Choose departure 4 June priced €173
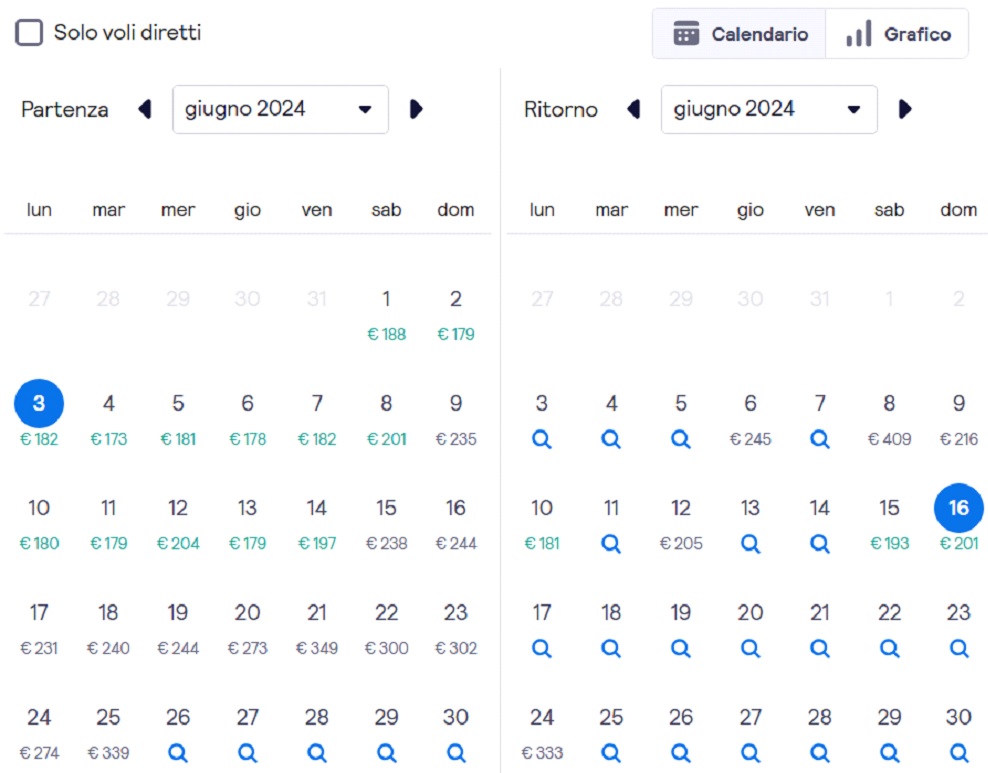The height and width of the screenshot is (773, 988). click(x=108, y=420)
